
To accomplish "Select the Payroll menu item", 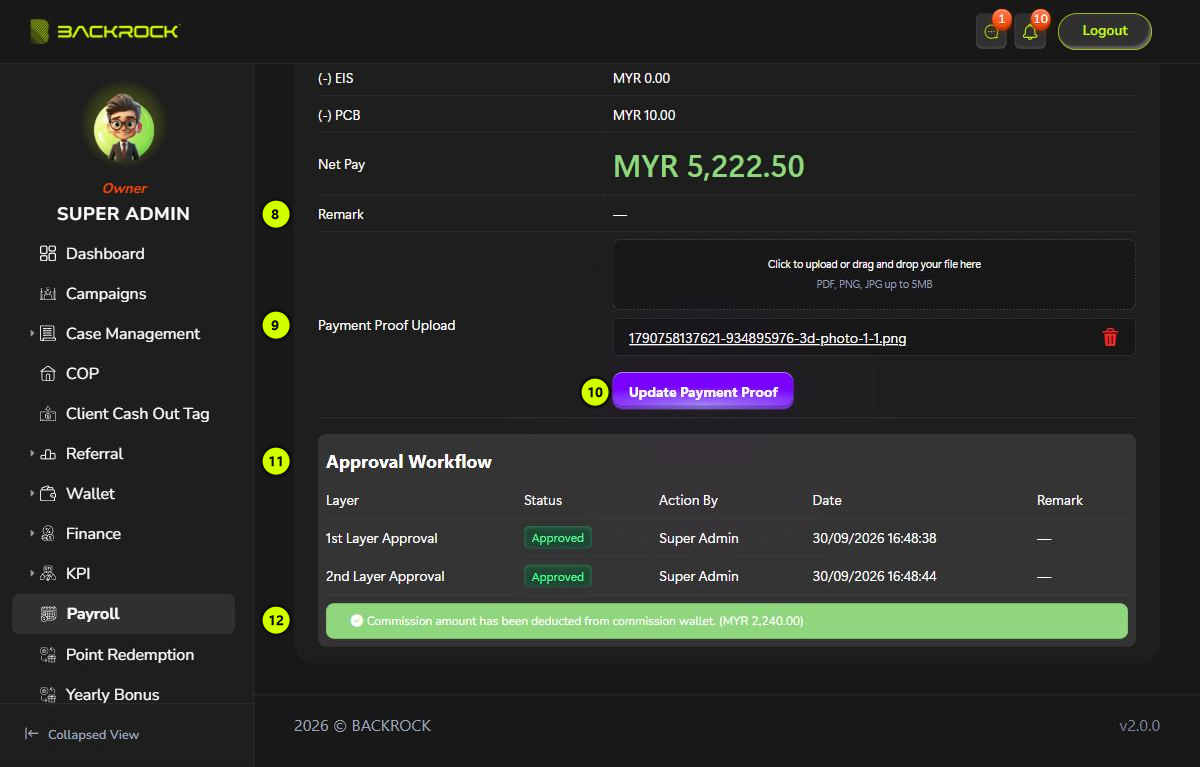I will click(x=123, y=614).
